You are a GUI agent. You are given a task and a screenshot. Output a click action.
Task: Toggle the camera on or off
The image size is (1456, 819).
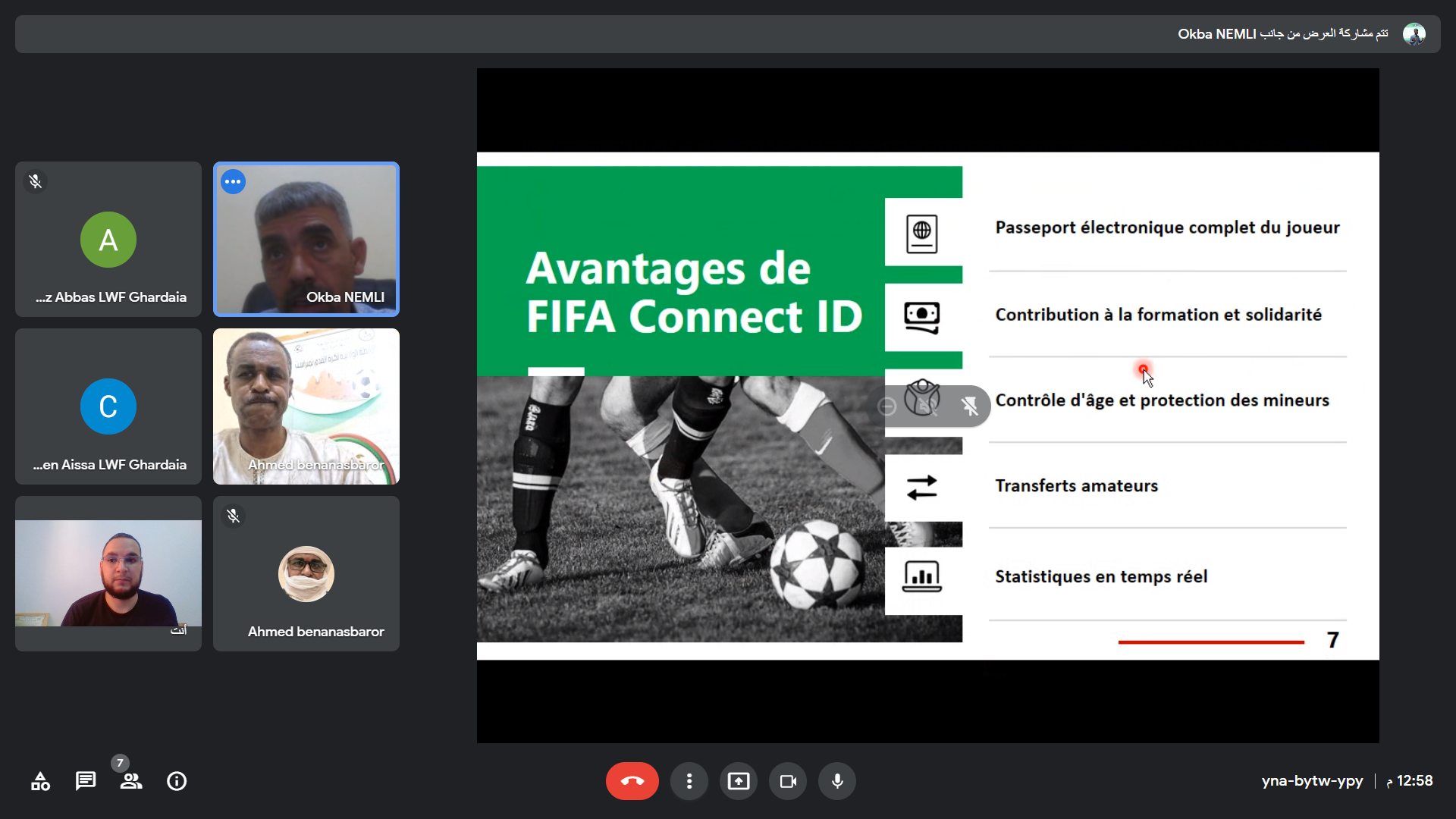(788, 781)
